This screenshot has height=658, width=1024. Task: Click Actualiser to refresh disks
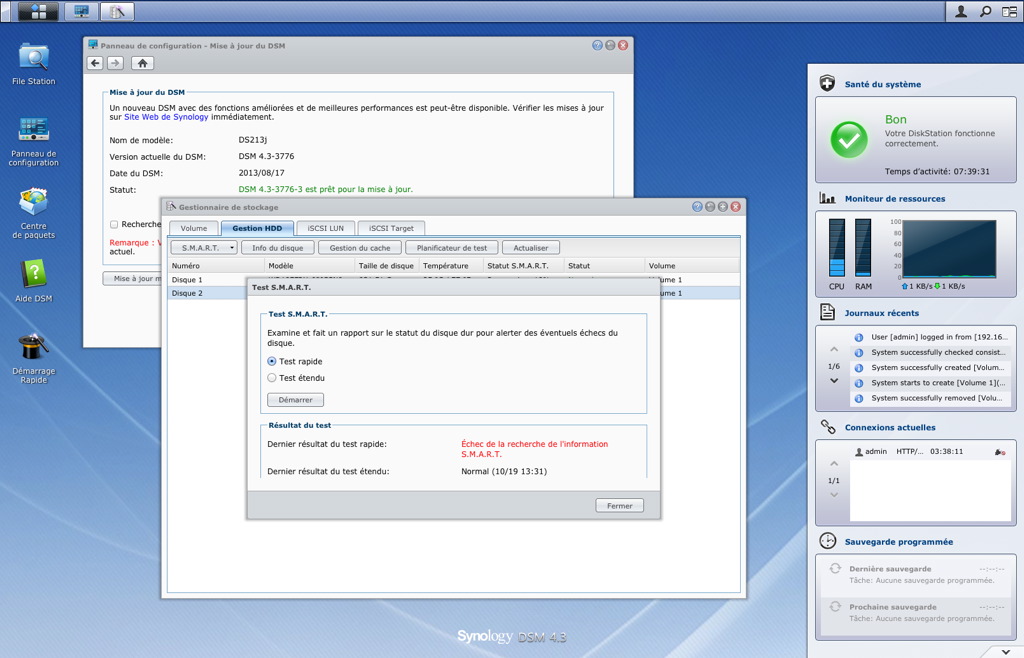pyautogui.click(x=531, y=248)
